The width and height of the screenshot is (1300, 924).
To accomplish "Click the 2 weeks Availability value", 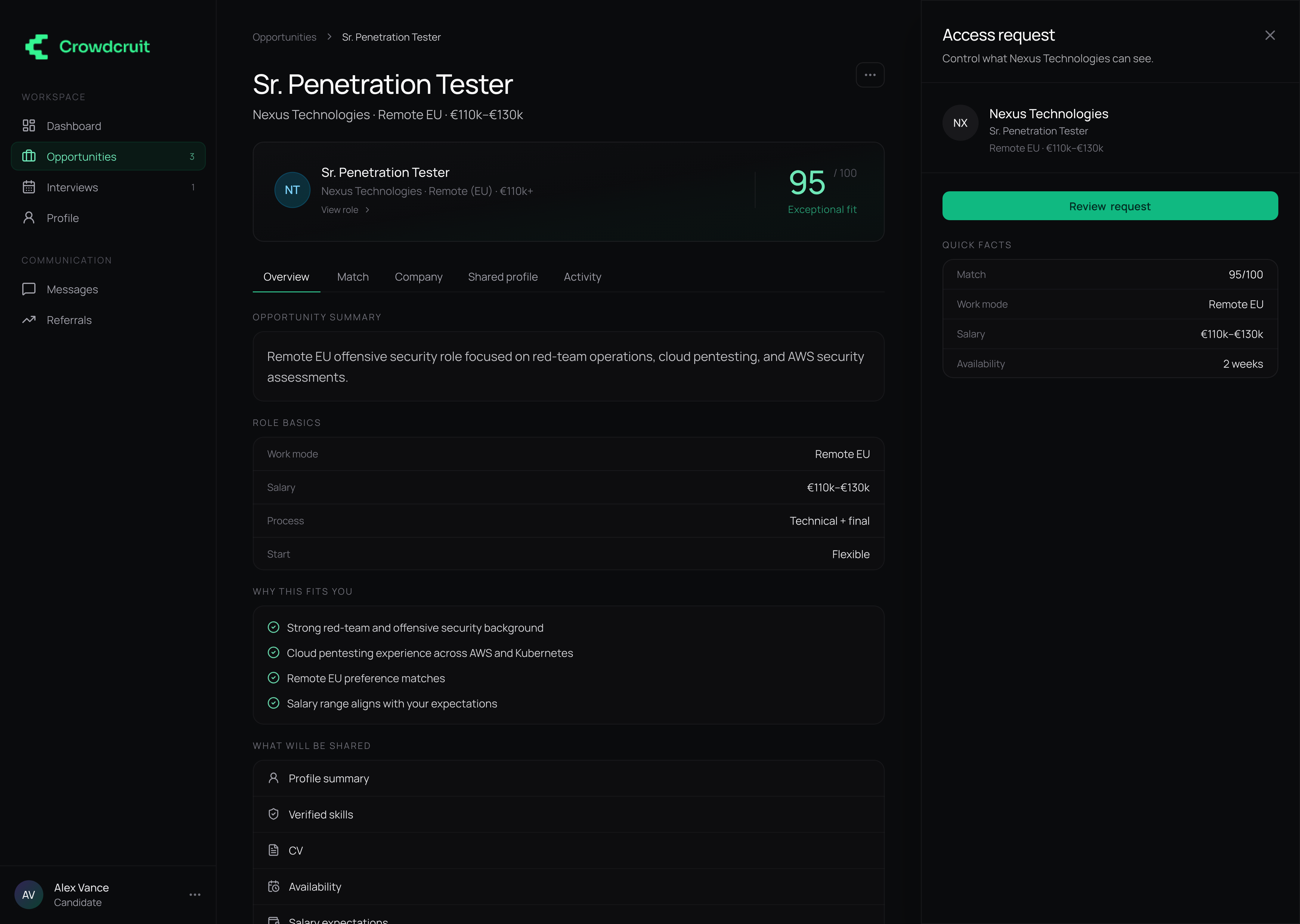I will coord(1243,364).
